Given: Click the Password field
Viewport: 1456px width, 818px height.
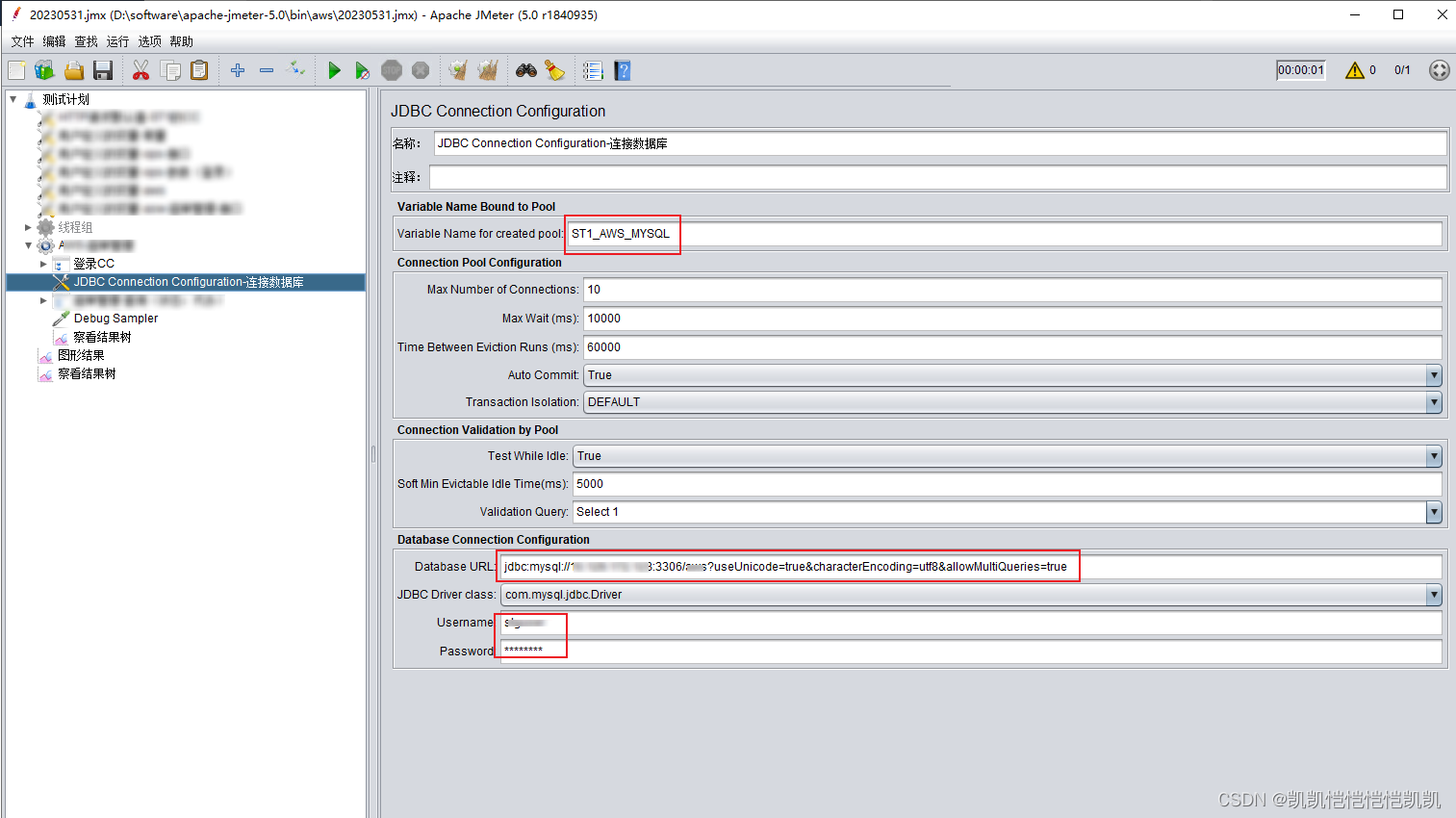Looking at the screenshot, I should point(971,652).
